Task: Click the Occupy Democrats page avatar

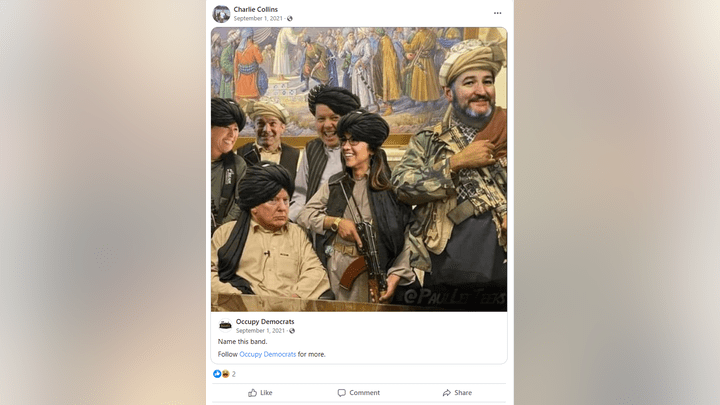Action: click(x=225, y=325)
